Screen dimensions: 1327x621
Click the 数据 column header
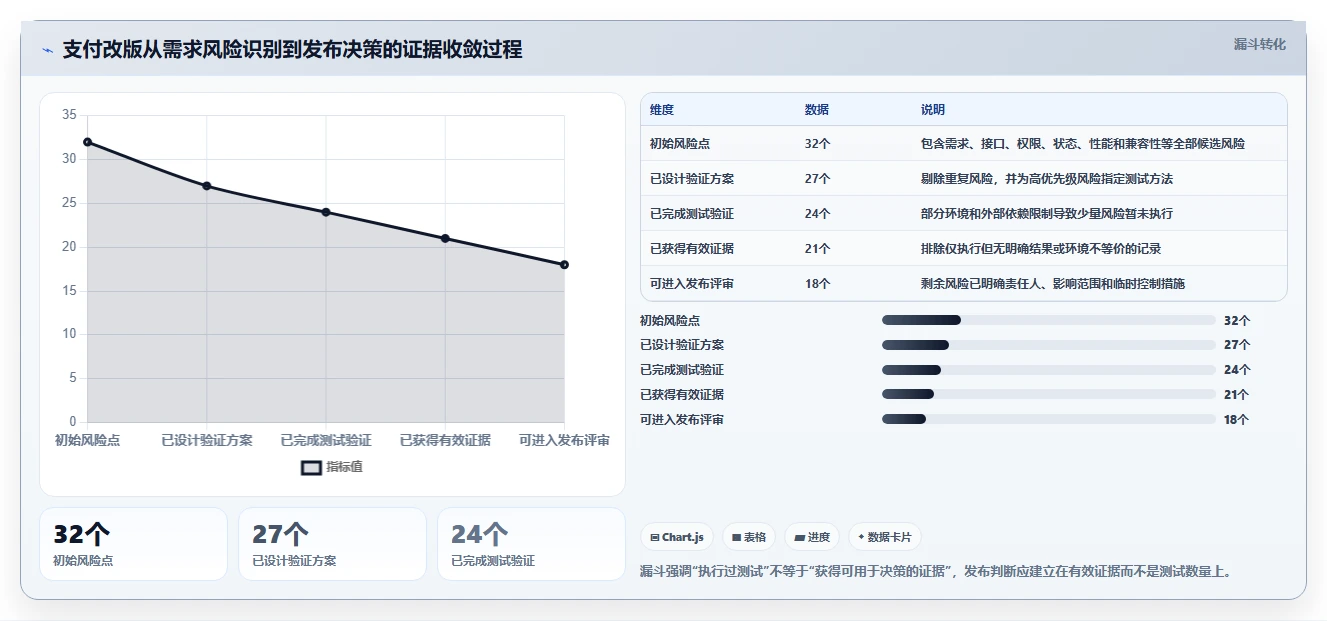coord(817,110)
